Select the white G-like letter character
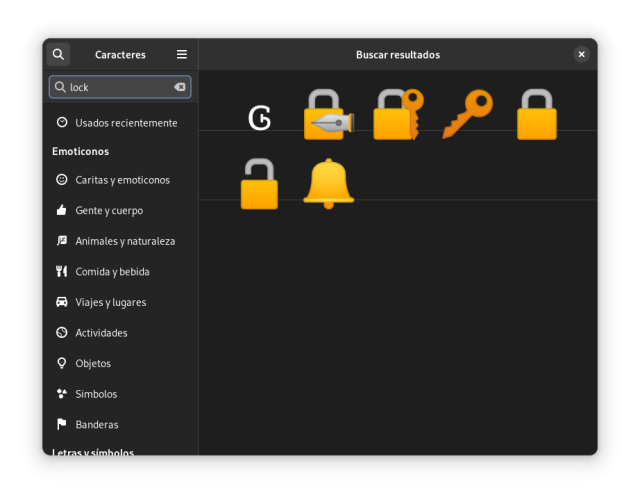 coord(259,119)
